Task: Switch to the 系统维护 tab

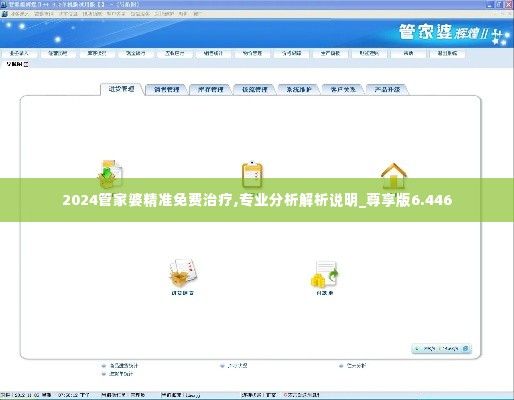Action: point(299,89)
